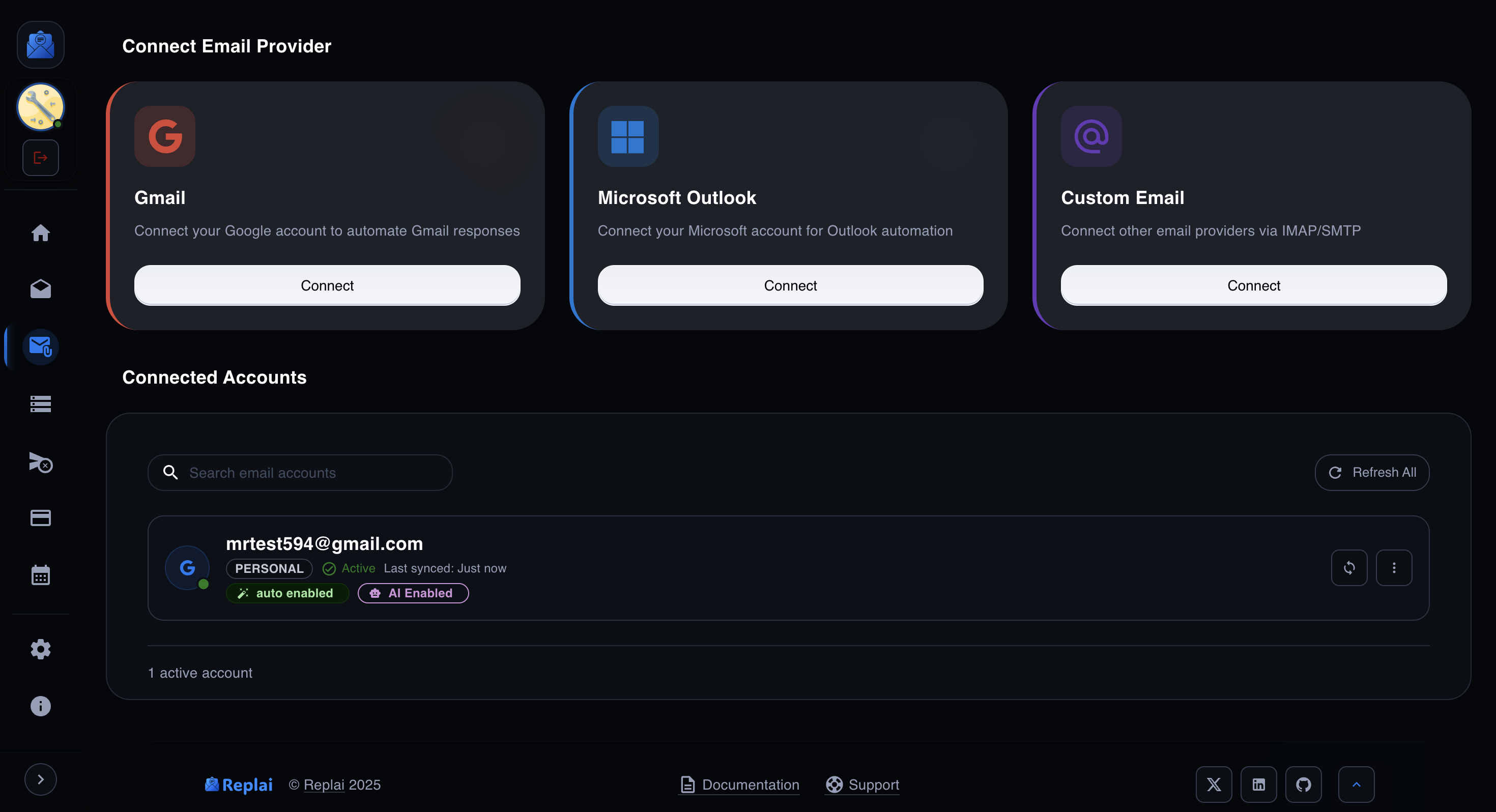Toggle the AI Enabled badge
This screenshot has height=812, width=1496.
(x=413, y=593)
